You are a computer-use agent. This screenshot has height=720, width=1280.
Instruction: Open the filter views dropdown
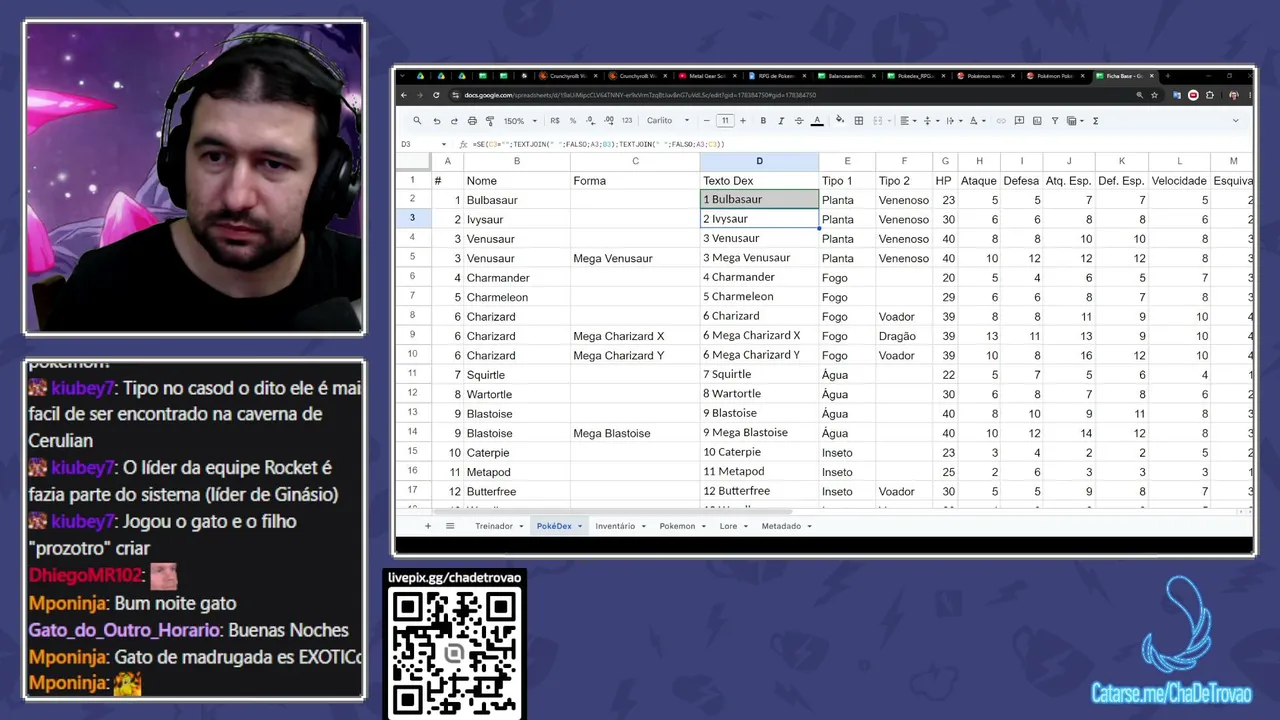(1075, 121)
